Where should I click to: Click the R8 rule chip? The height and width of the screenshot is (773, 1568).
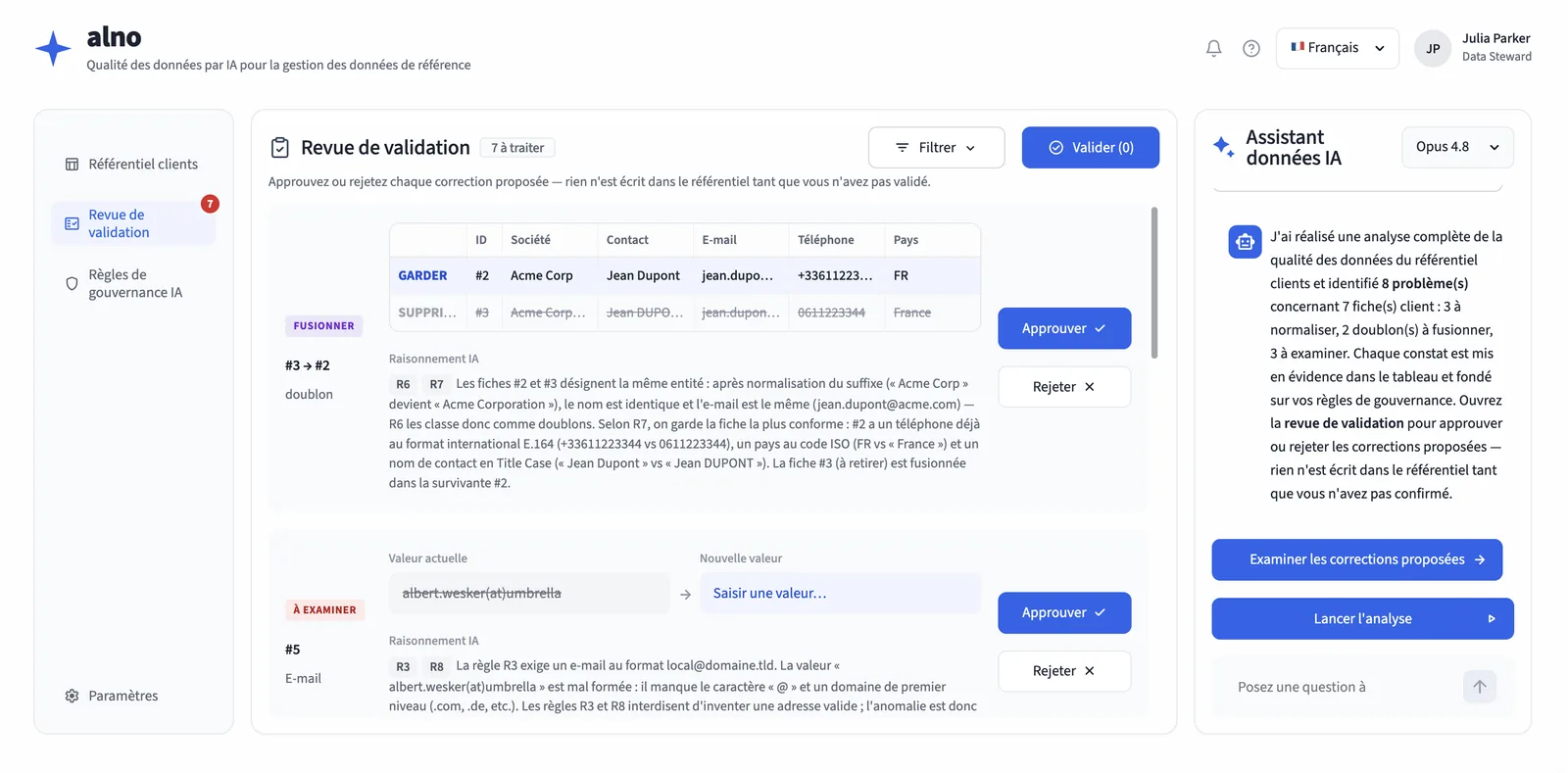[x=436, y=666]
